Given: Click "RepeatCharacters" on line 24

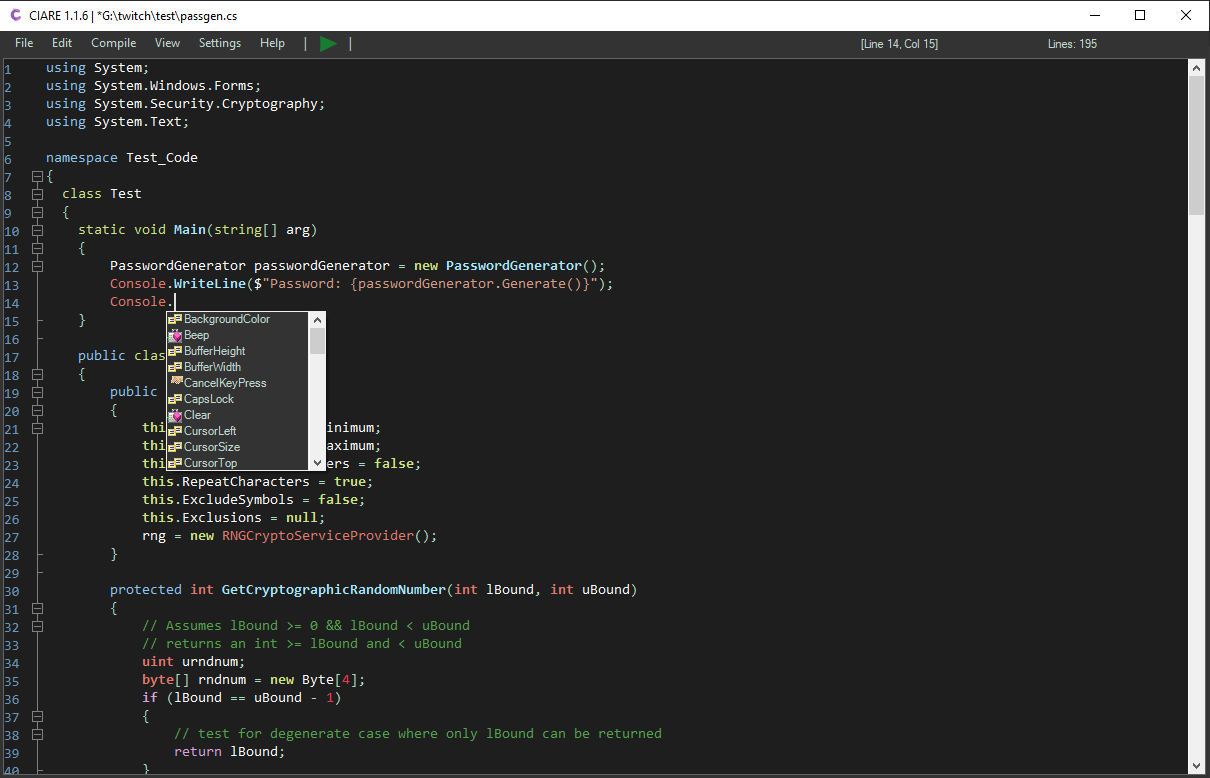Looking at the screenshot, I should tap(246, 482).
